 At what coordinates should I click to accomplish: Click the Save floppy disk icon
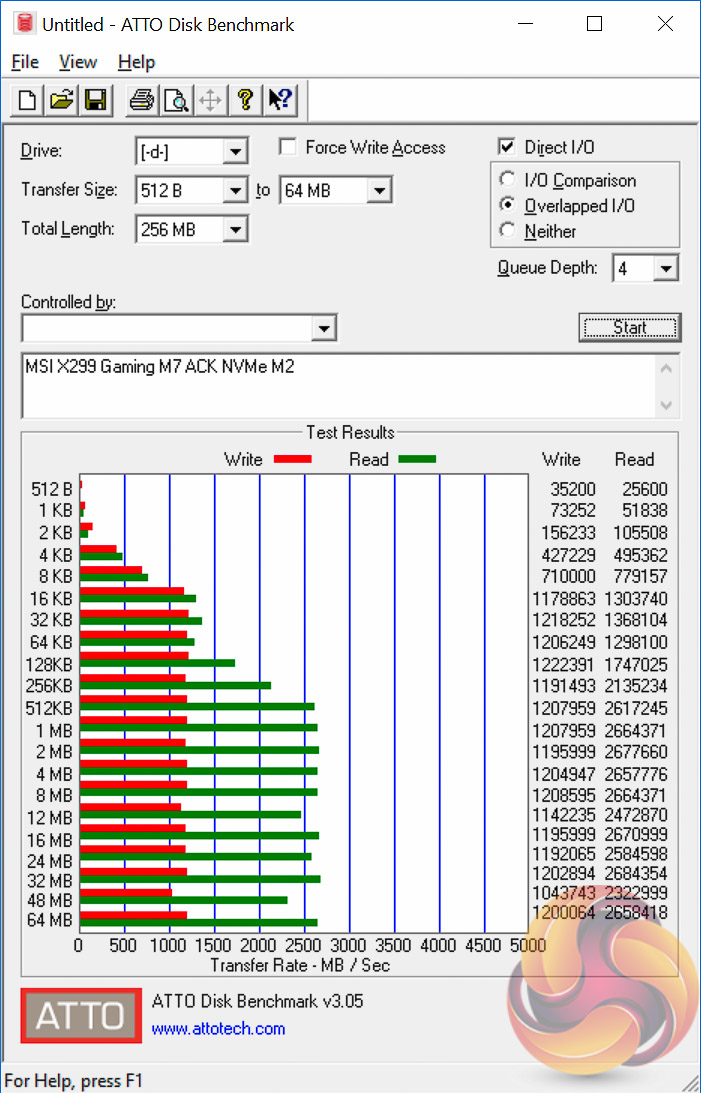point(95,100)
